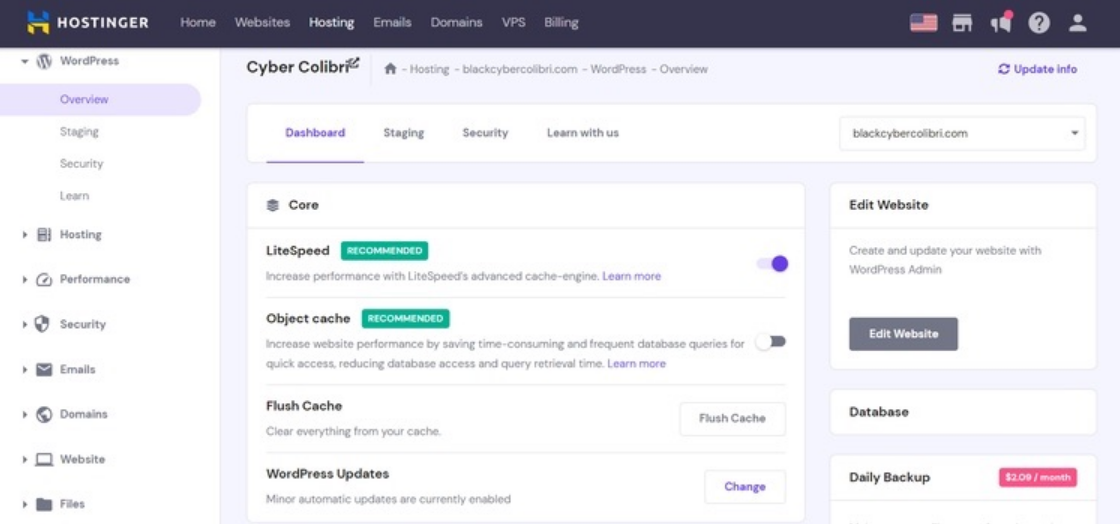Switch to the Learn with us tab
The image size is (1120, 524).
click(x=583, y=133)
